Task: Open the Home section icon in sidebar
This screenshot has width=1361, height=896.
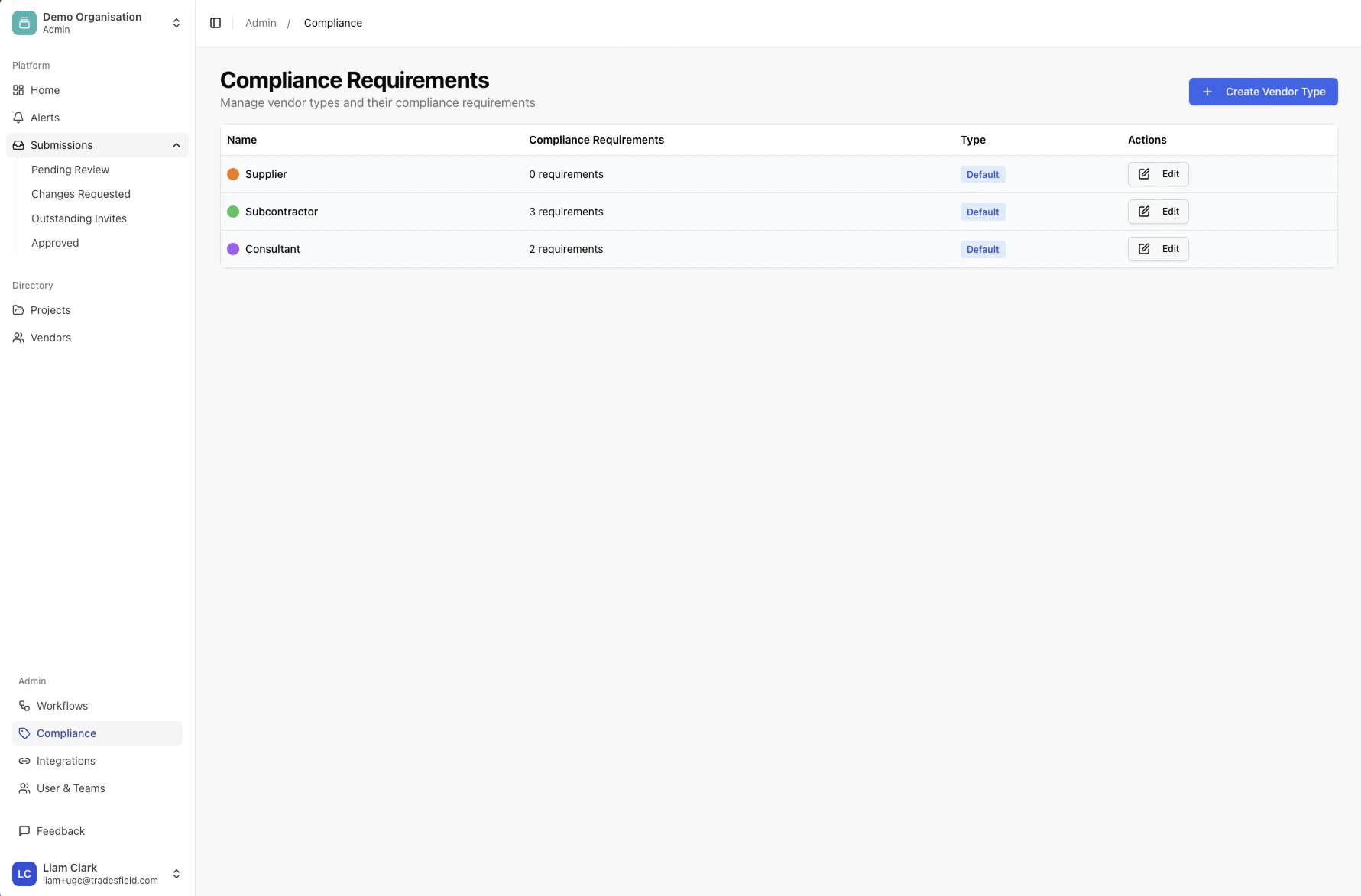Action: click(18, 90)
